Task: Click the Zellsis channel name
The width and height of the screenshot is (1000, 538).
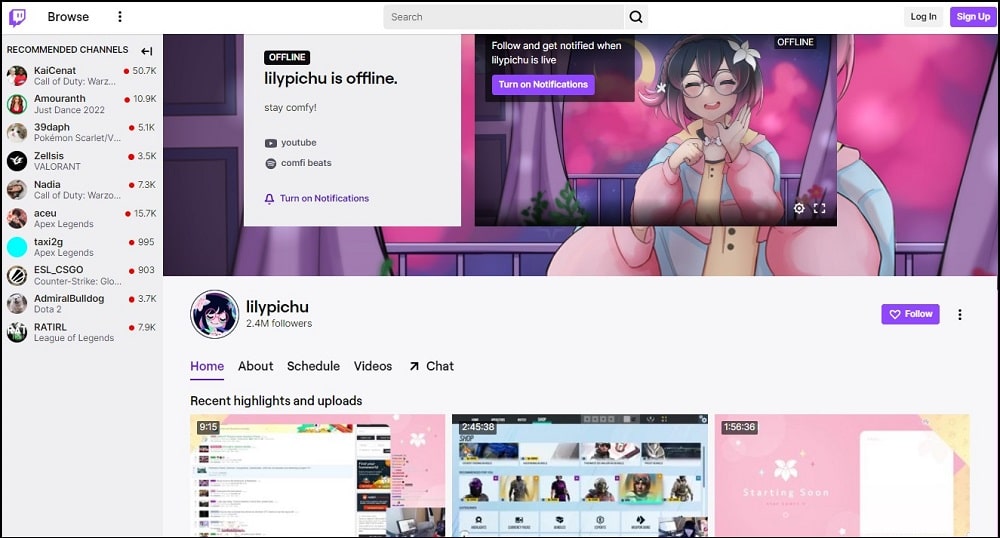Action: (x=48, y=156)
